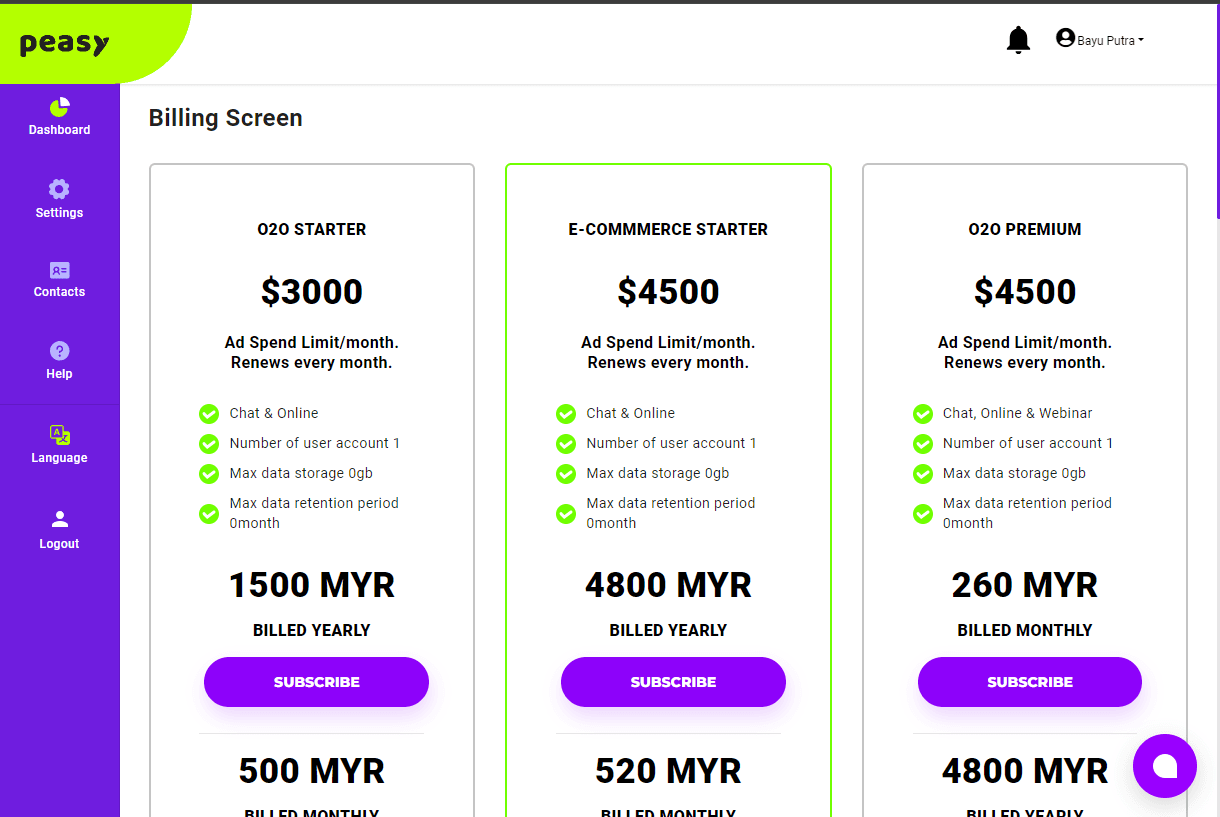Click the peasy logo

tap(65, 44)
